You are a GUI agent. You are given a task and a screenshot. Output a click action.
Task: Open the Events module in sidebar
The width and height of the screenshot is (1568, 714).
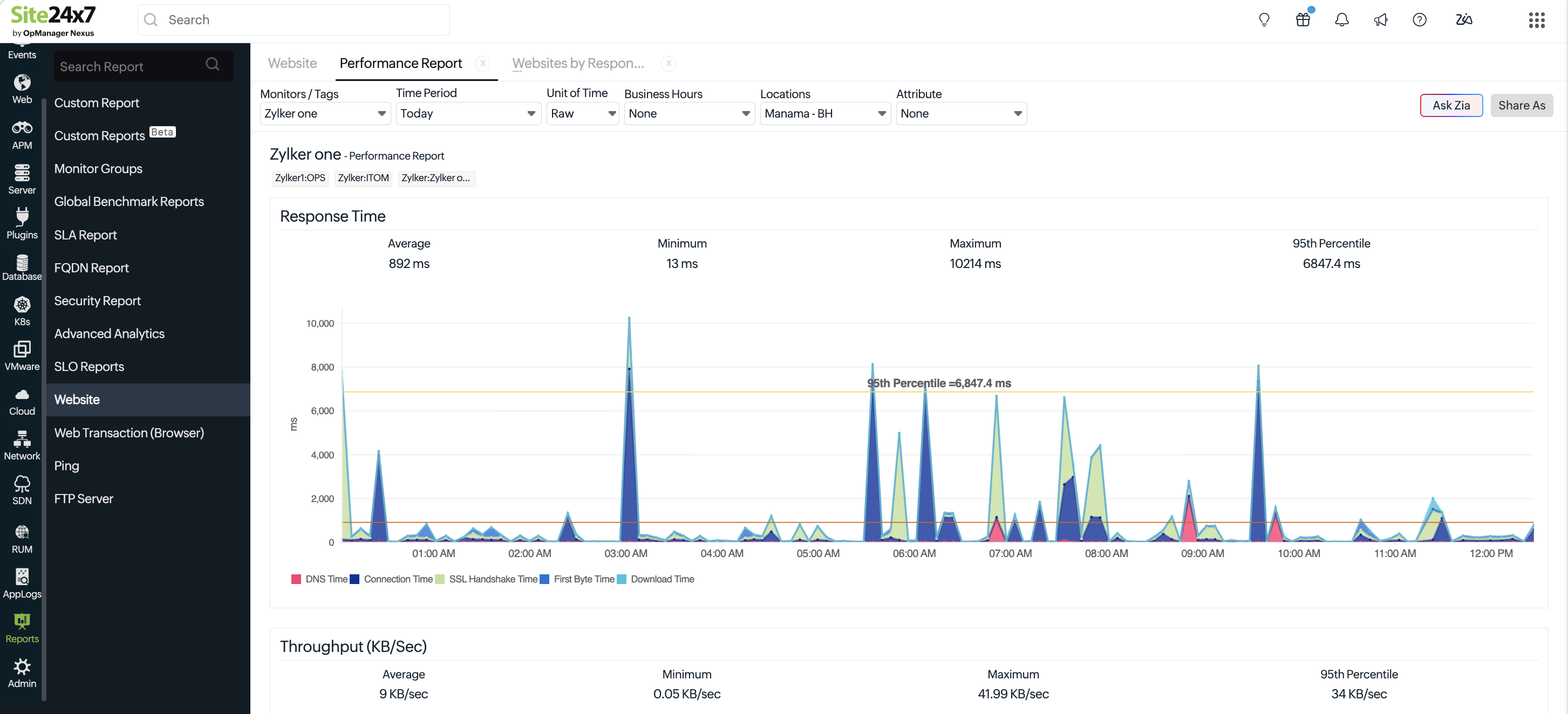coord(22,52)
